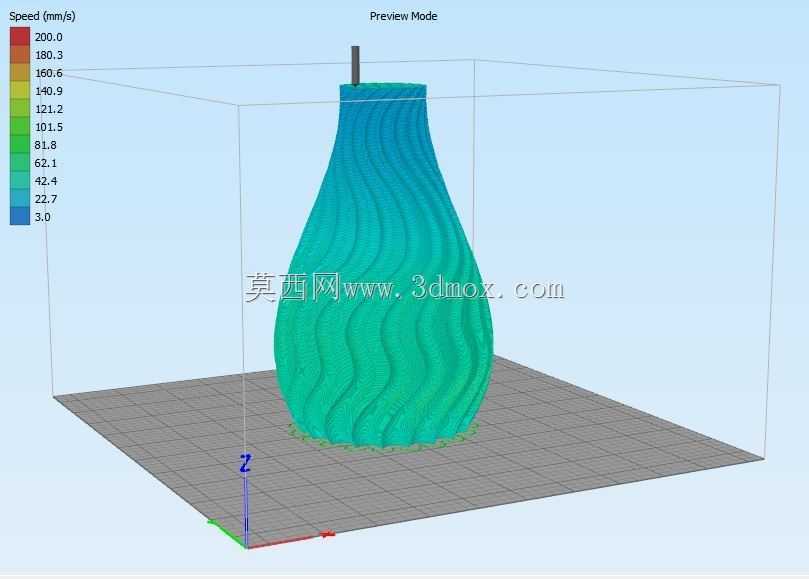Click the blue Z axis label
The height and width of the screenshot is (579, 809).
point(246,463)
